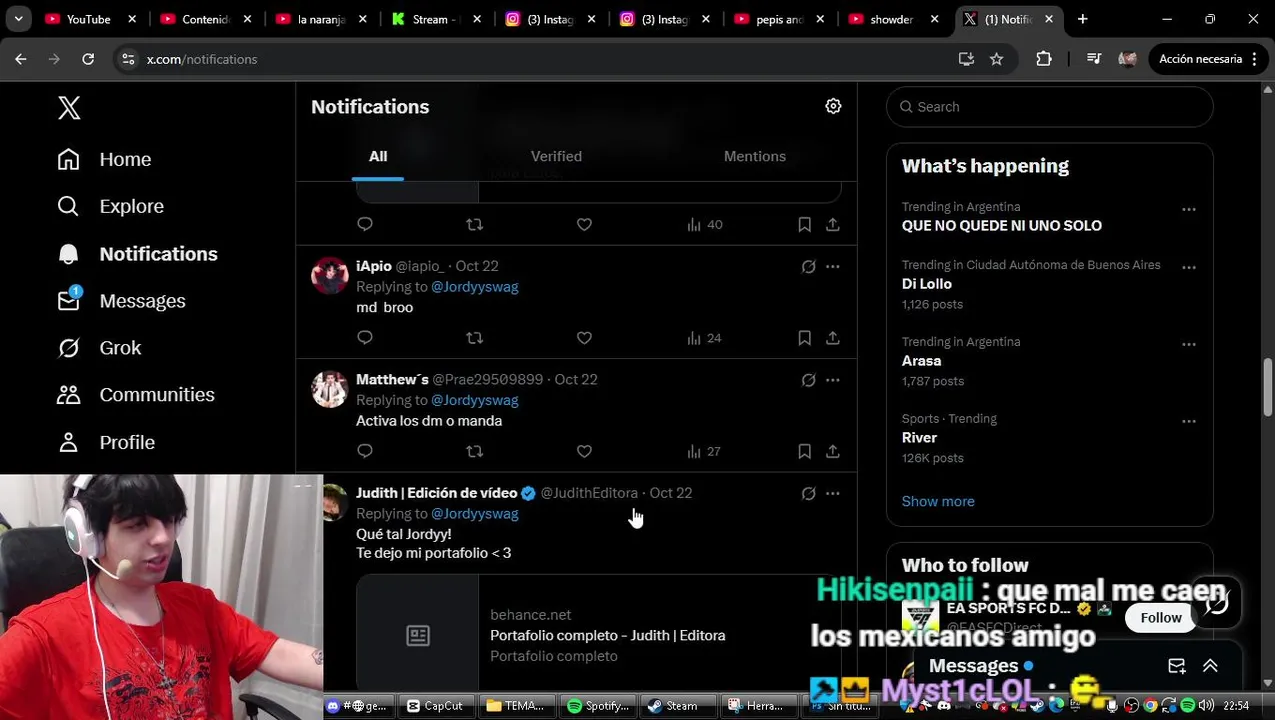Viewport: 1275px width, 720px height.
Task: Open @Jordyyswag link in Matthew's reply
Action: (474, 400)
